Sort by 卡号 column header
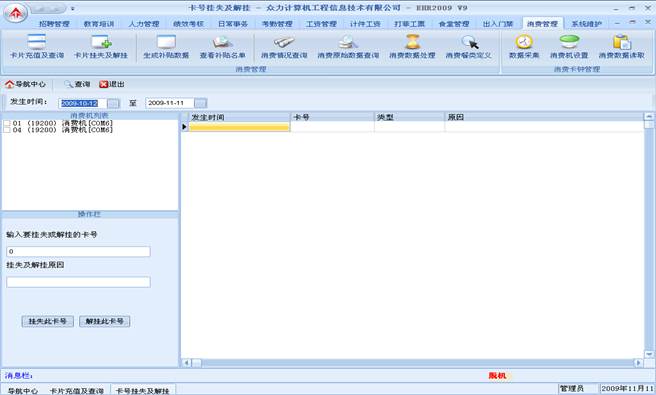Screen dimensions: 656x395 (333, 118)
